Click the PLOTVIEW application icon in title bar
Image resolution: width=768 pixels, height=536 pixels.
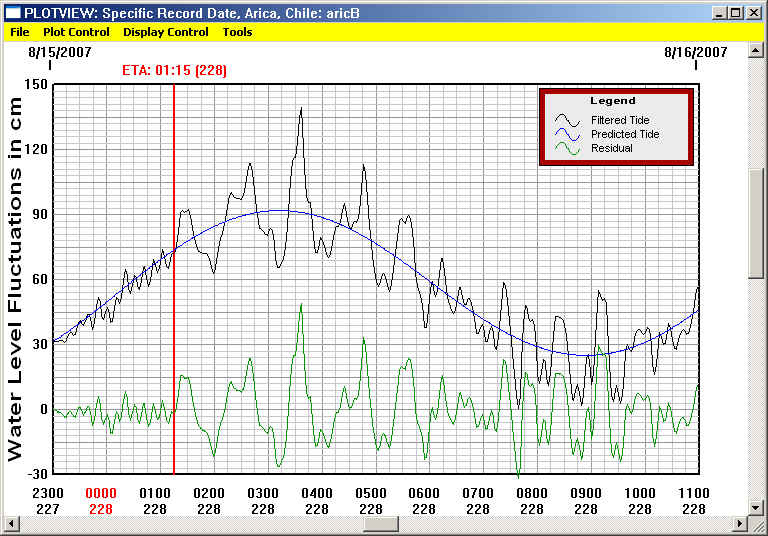click(12, 12)
